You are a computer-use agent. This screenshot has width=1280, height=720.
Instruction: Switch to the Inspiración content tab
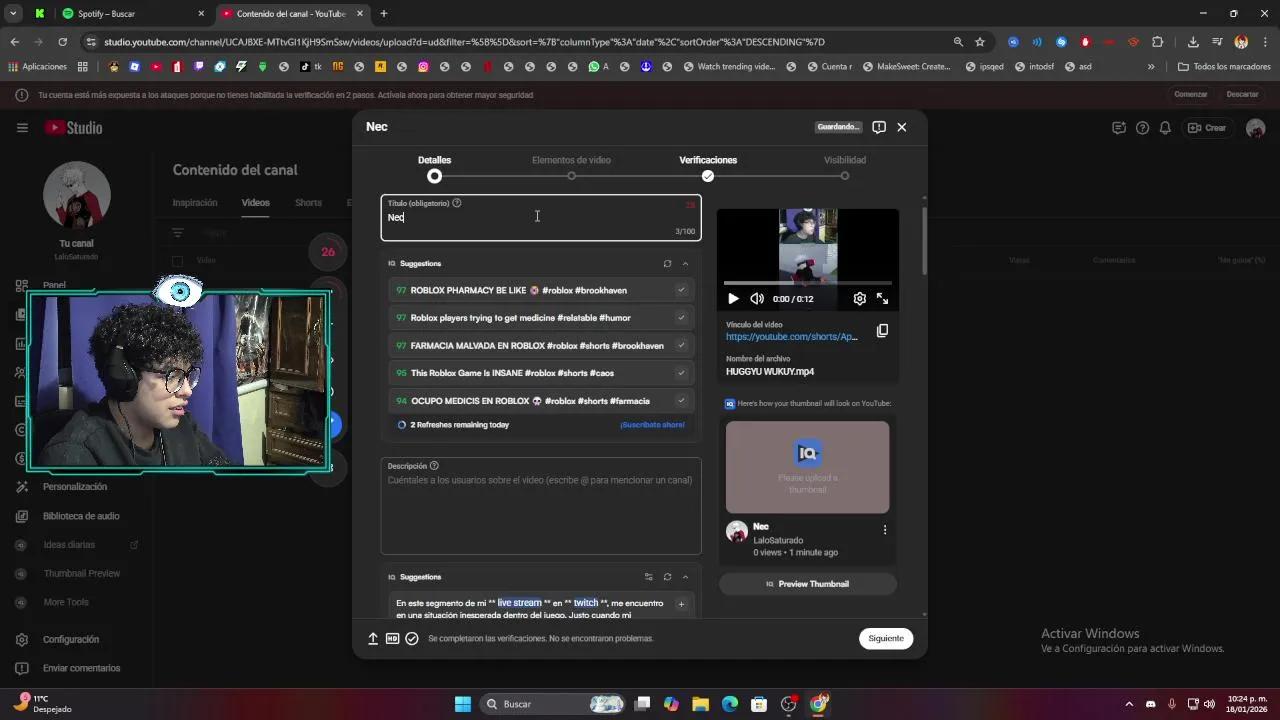[195, 203]
